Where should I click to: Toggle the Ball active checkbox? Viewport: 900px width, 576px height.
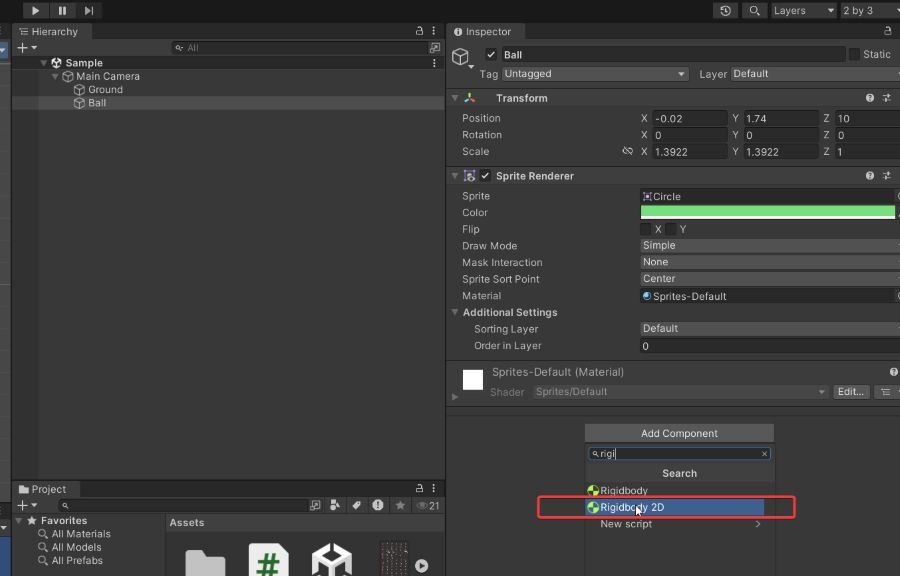pos(491,55)
